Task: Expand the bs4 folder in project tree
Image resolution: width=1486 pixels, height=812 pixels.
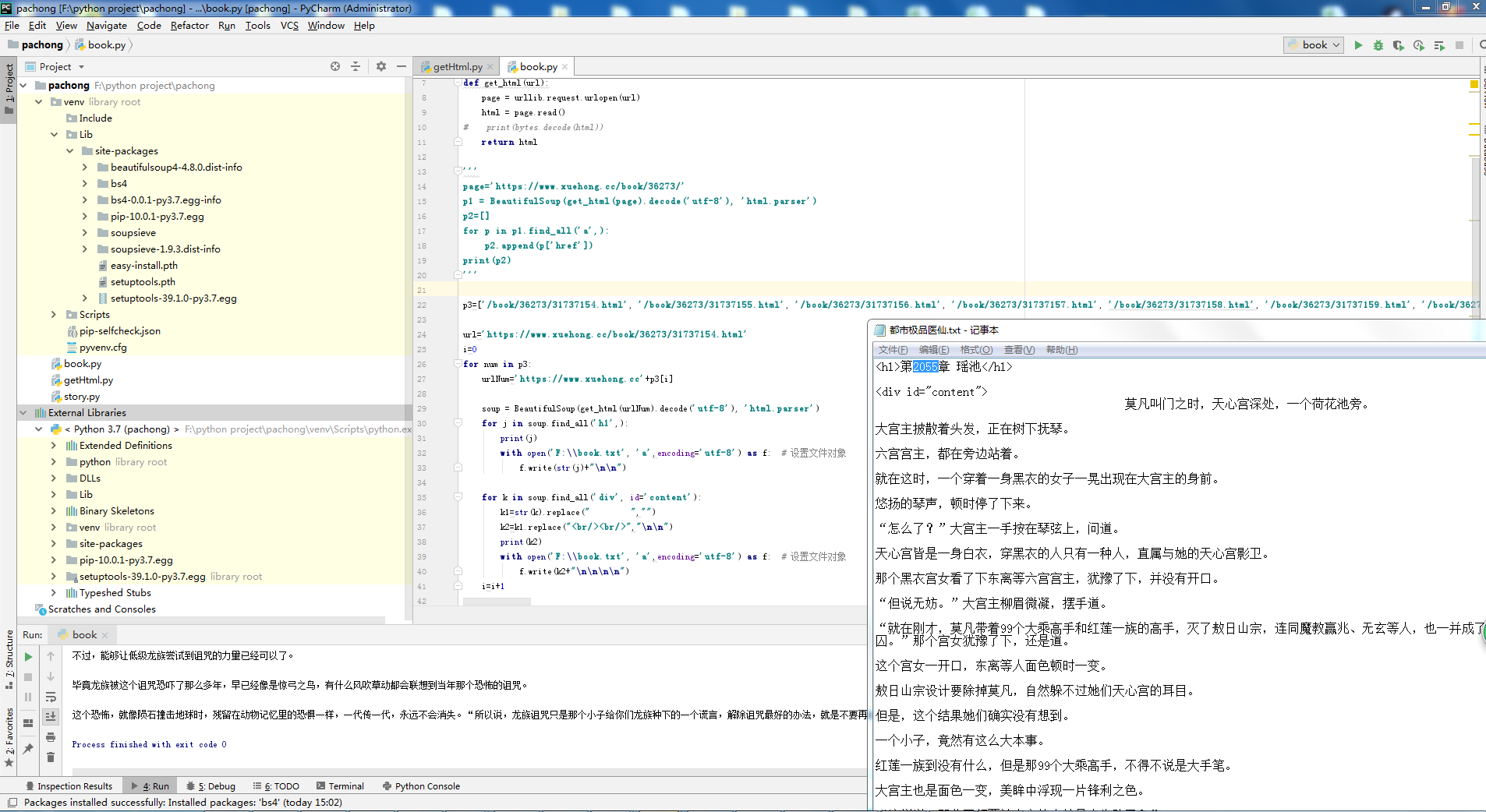Action: [x=85, y=184]
